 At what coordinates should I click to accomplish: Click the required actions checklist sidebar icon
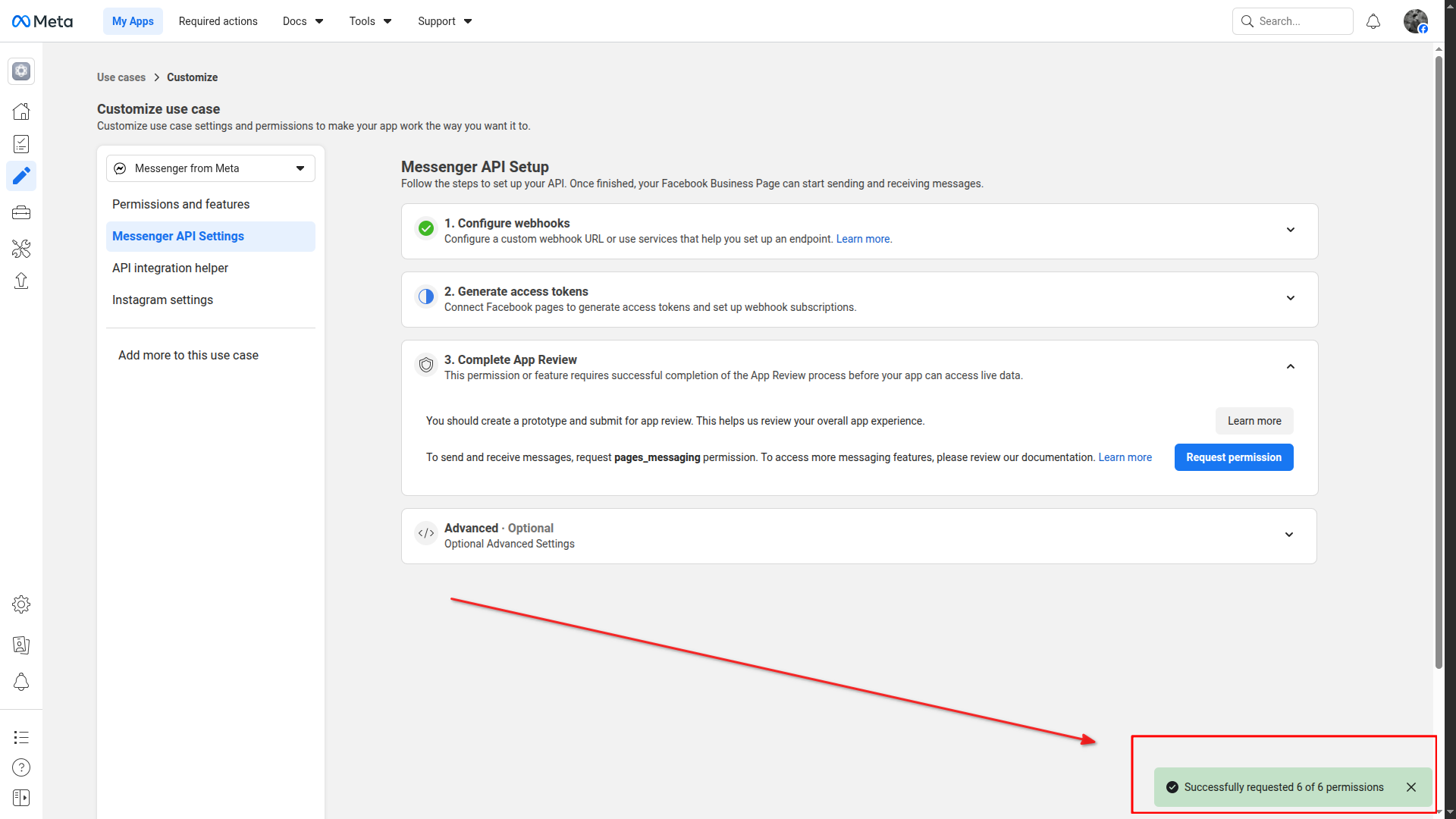point(21,144)
